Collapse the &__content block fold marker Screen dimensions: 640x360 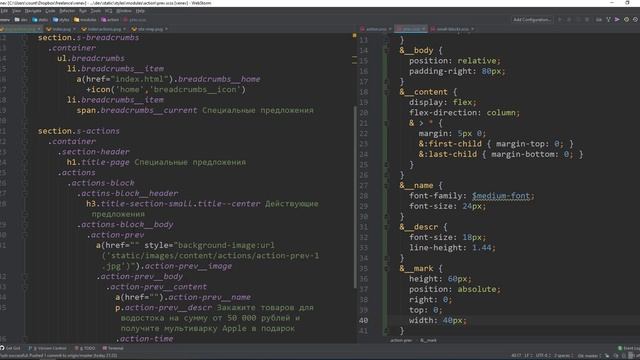pos(386,92)
